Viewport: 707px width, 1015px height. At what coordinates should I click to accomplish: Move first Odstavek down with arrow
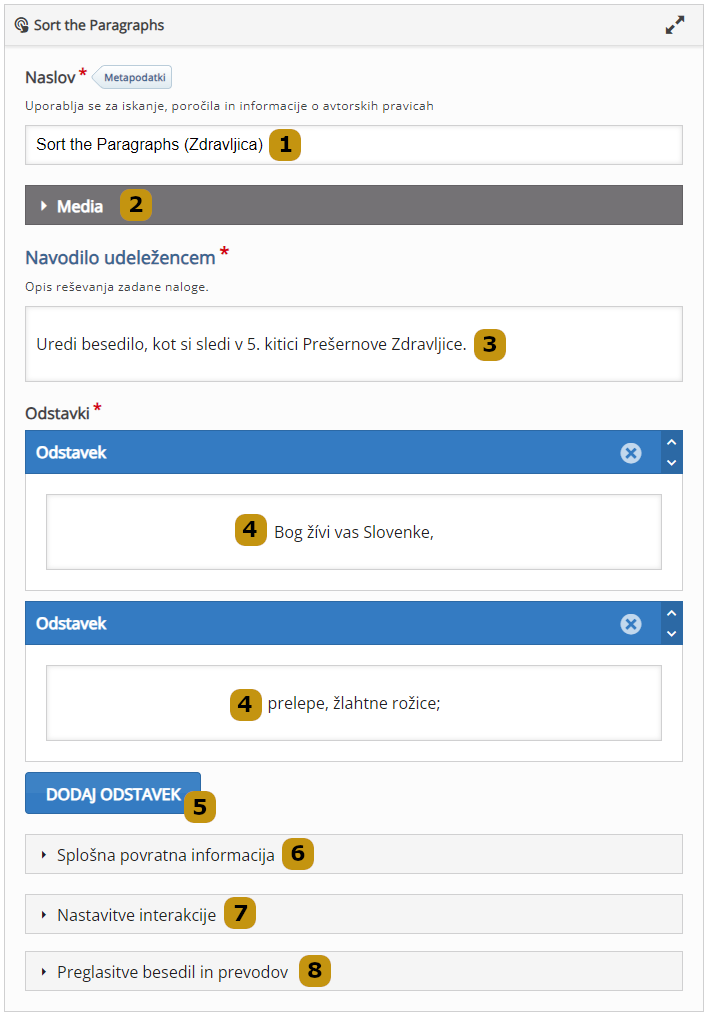pyautogui.click(x=672, y=462)
